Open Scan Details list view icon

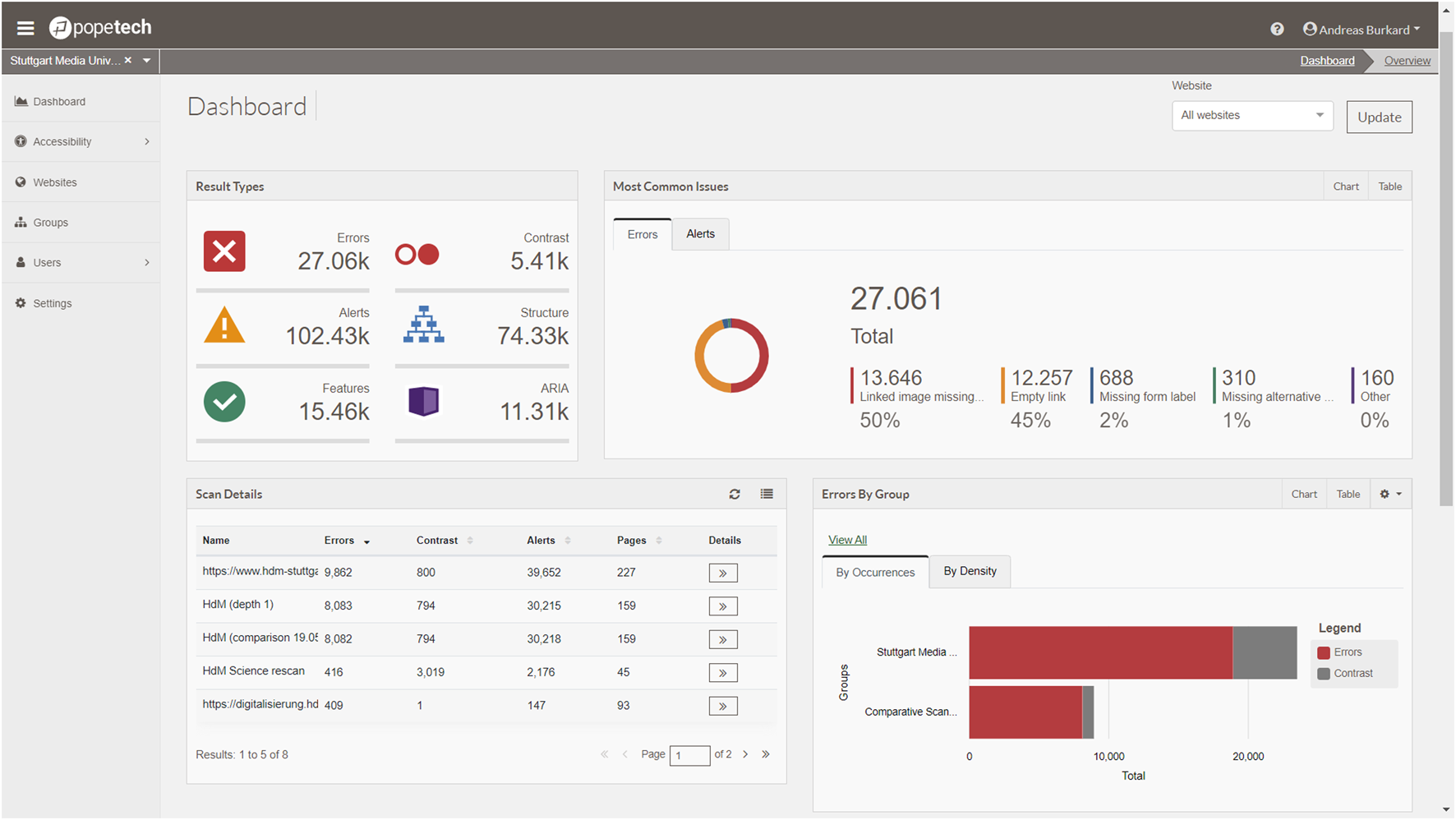pos(766,494)
